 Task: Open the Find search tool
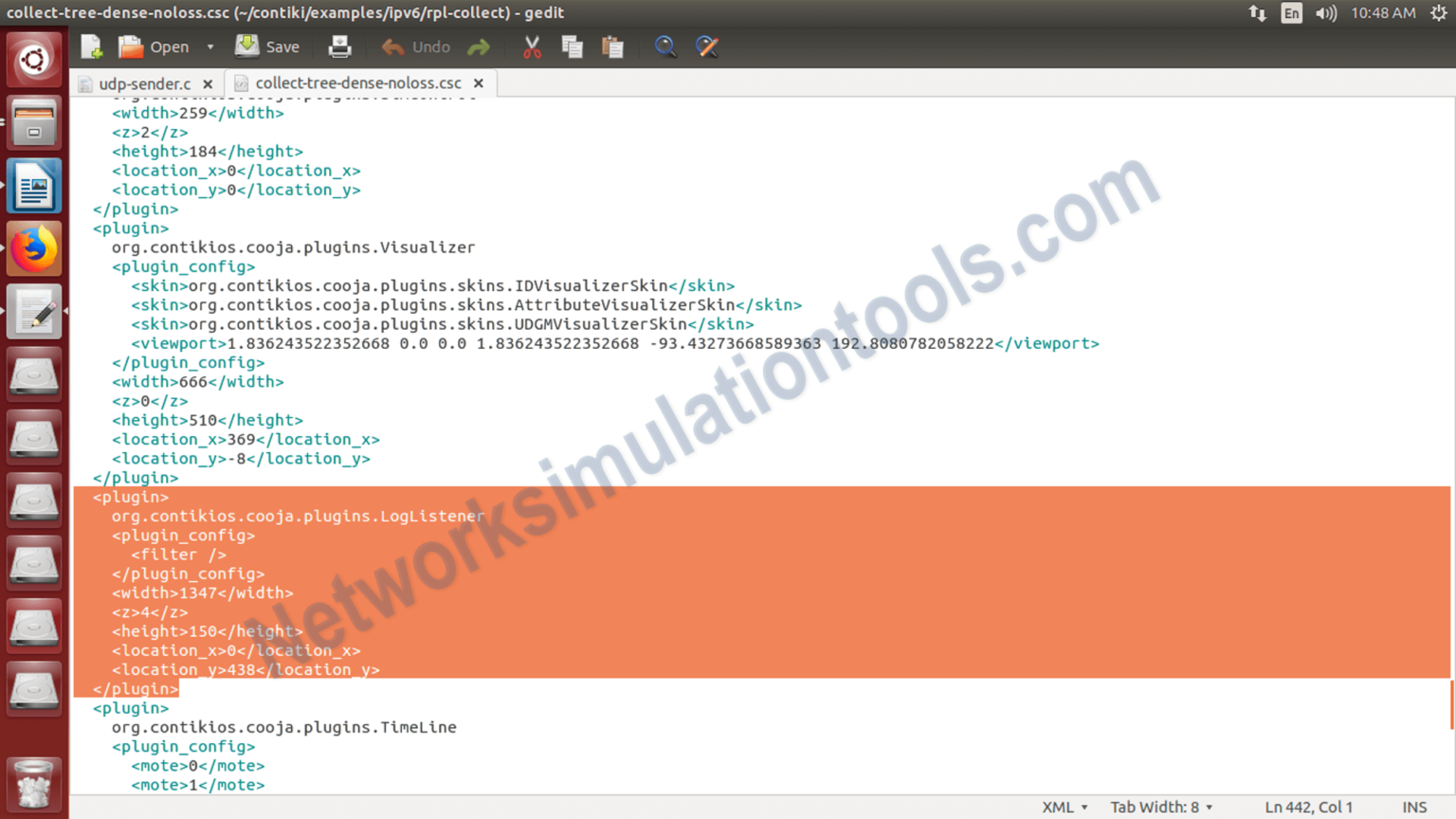click(x=665, y=46)
